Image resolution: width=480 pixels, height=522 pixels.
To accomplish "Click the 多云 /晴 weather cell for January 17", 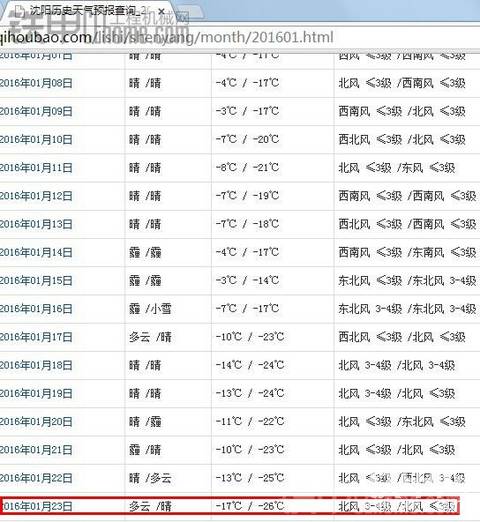I will [150, 337].
